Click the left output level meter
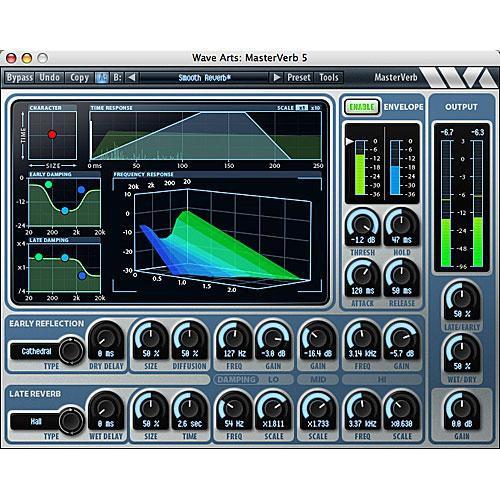This screenshot has width=500, height=500. click(446, 203)
